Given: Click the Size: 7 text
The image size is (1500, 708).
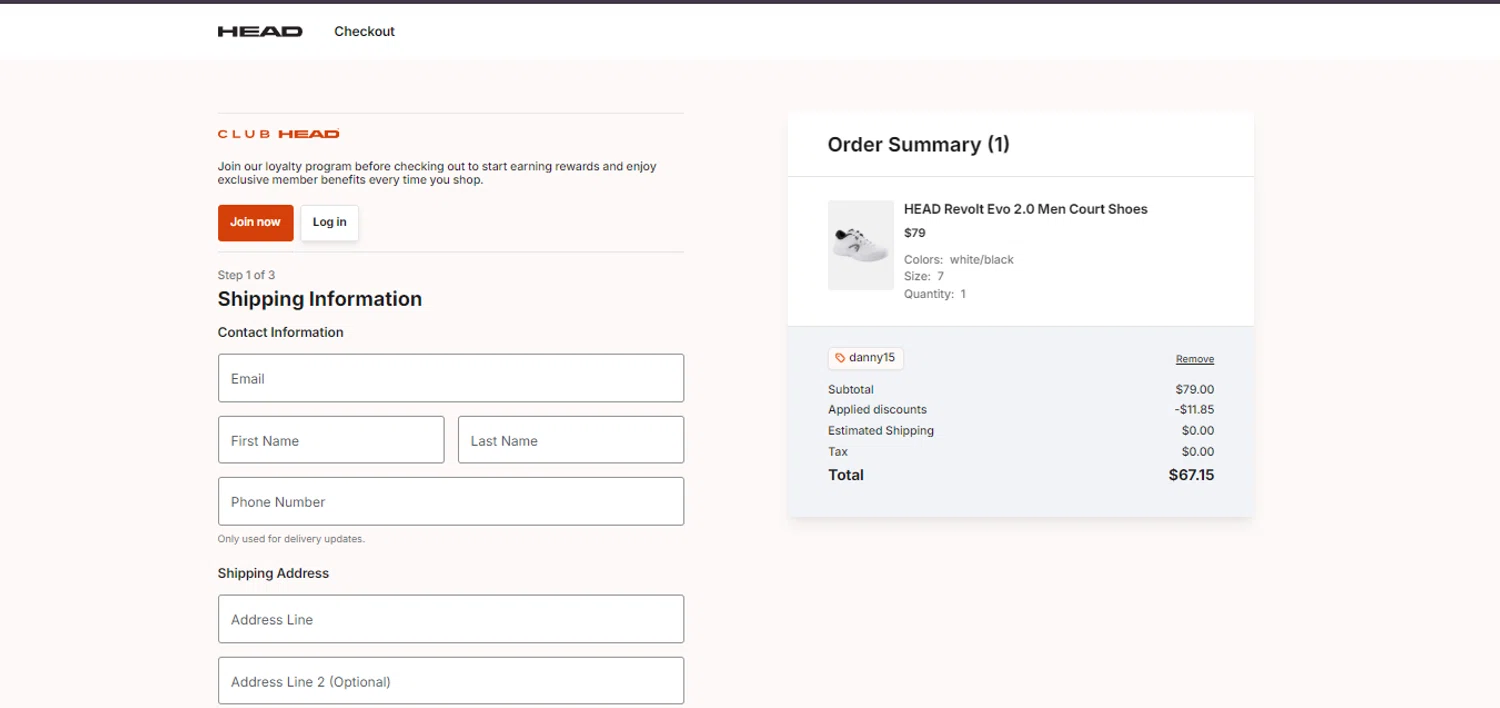Looking at the screenshot, I should (924, 277).
